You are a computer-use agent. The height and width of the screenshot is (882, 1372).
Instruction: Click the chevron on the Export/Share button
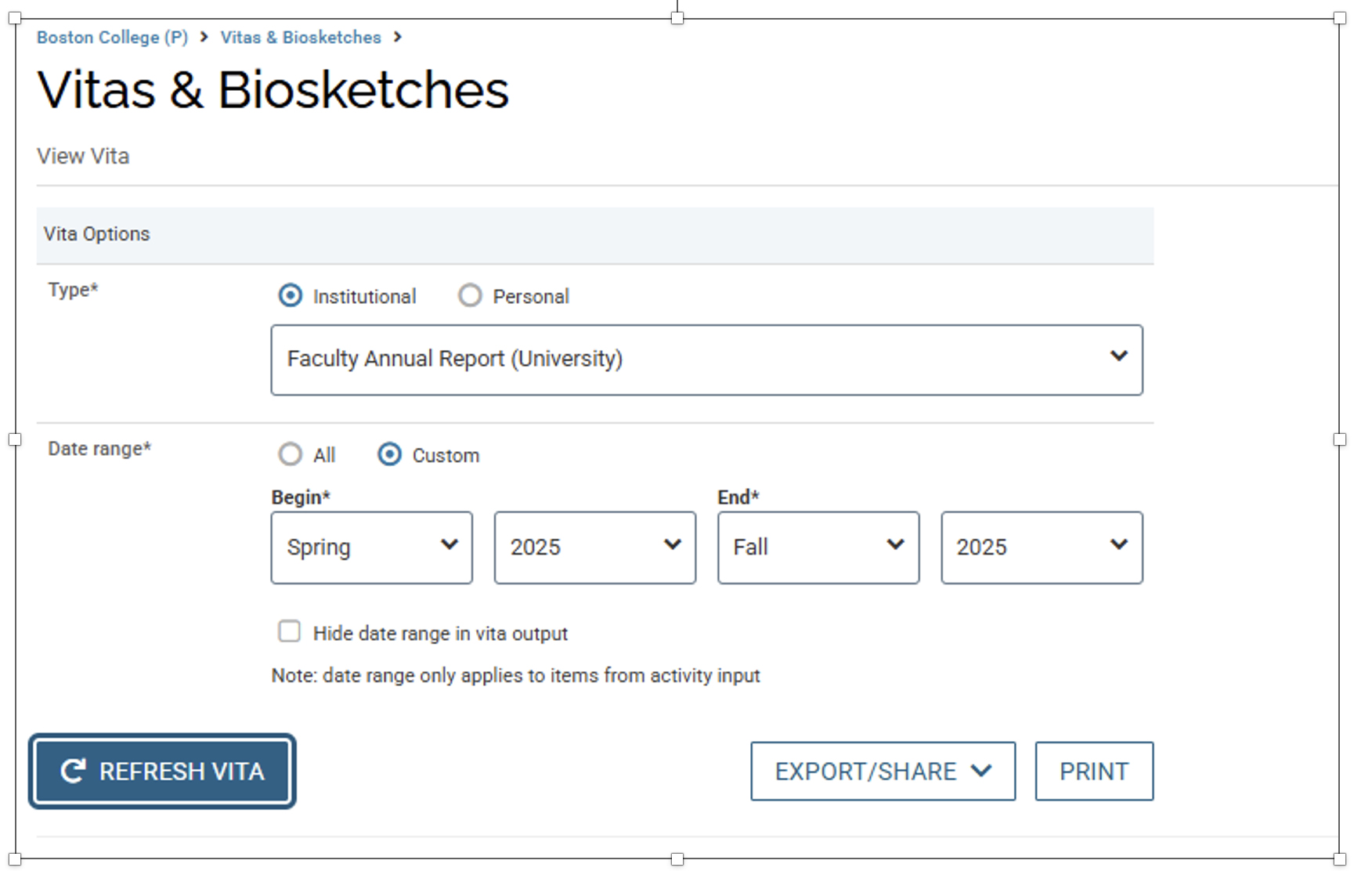pyautogui.click(x=981, y=771)
